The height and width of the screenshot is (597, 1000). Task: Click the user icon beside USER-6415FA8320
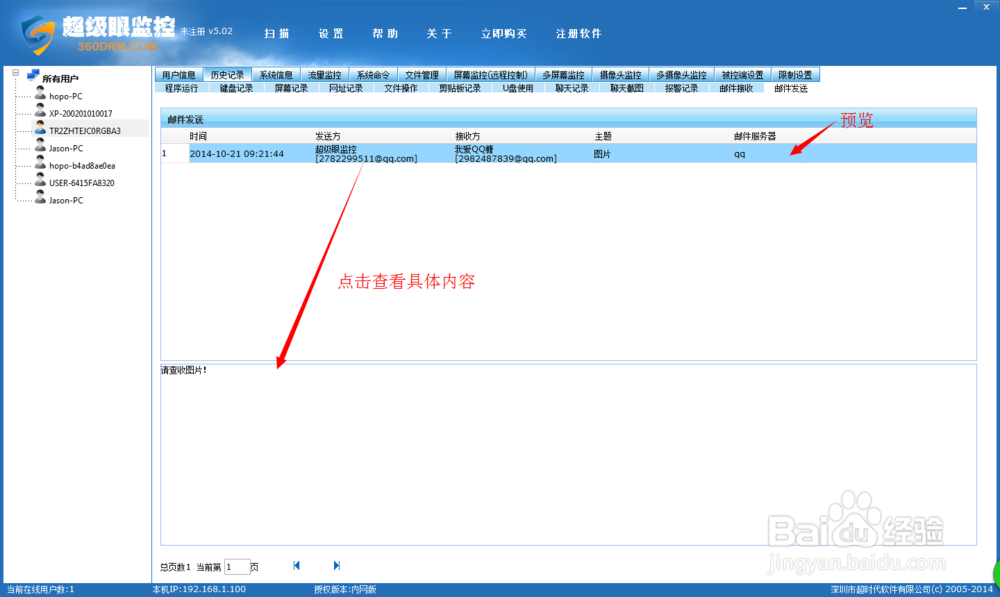point(40,181)
